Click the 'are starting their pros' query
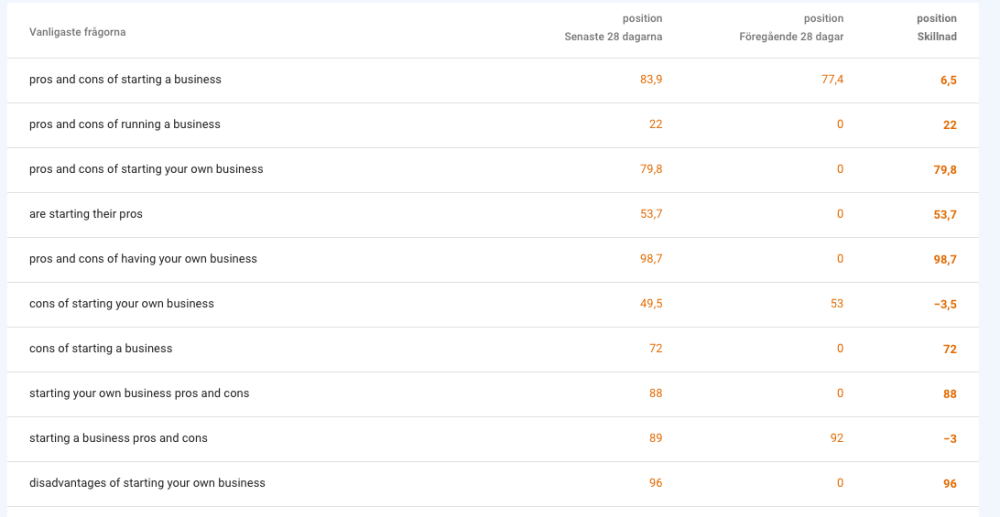Viewport: 1000px width, 517px height. 86,214
